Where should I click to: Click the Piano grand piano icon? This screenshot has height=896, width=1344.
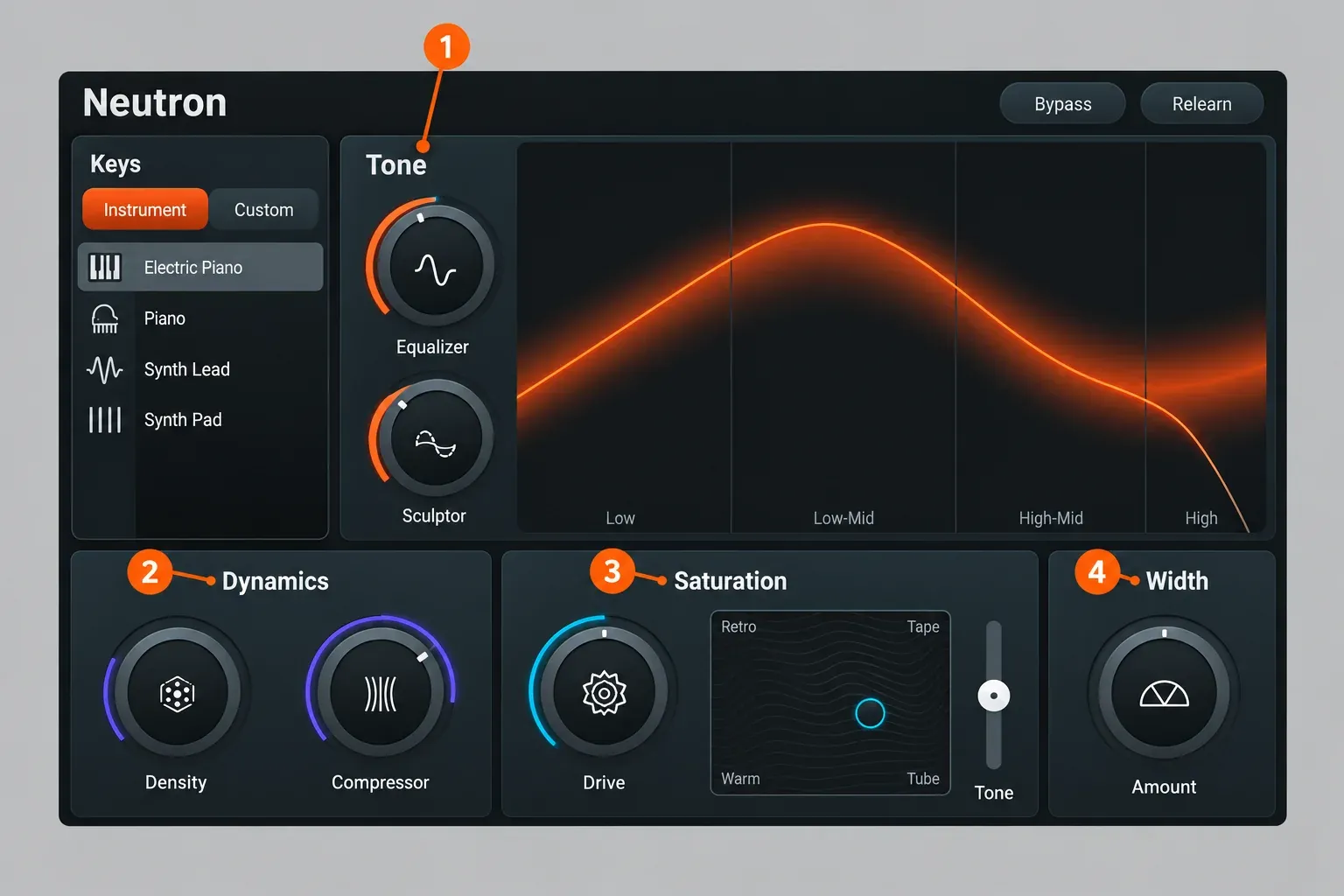click(x=105, y=318)
